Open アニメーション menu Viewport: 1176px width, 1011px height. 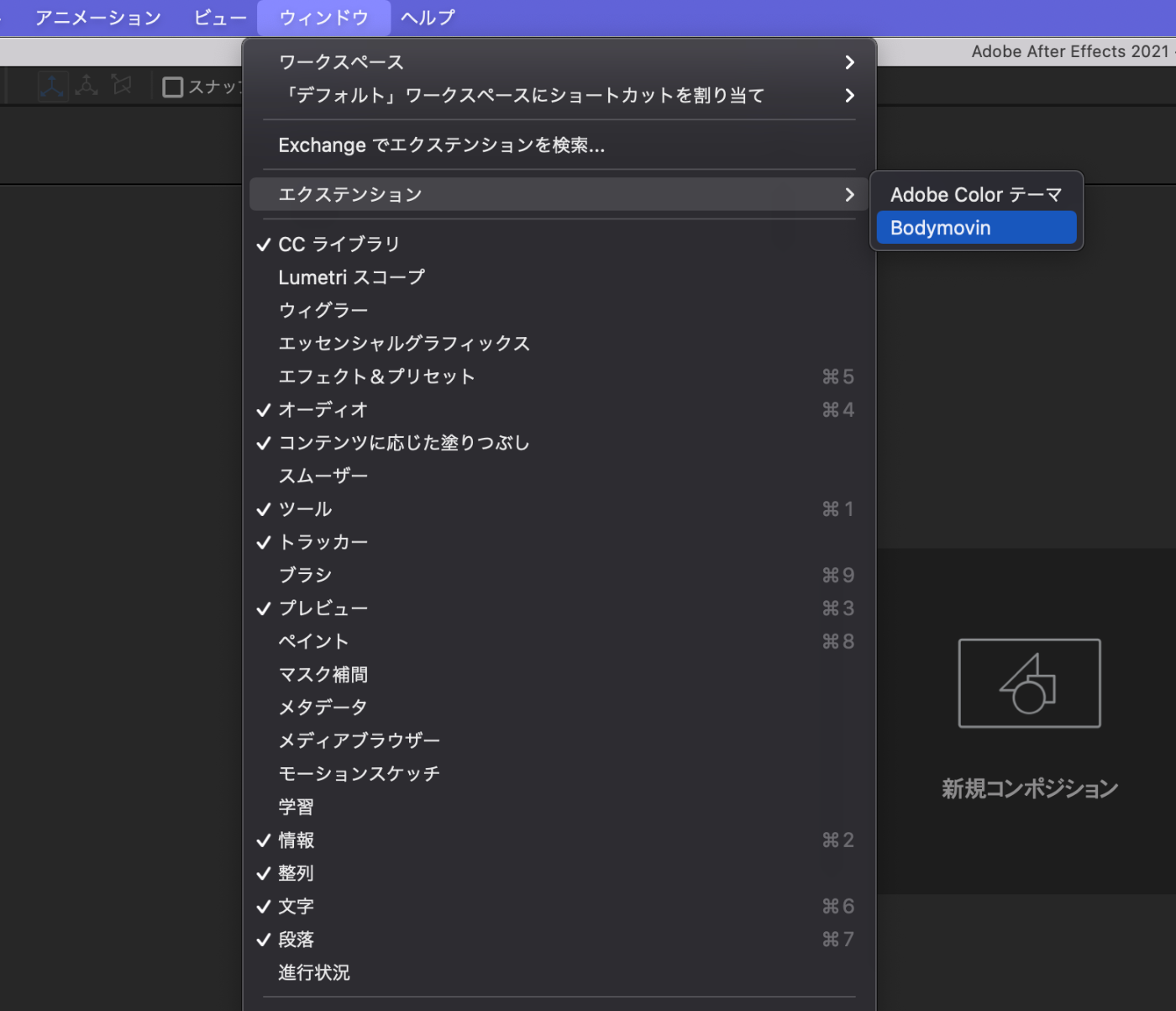coord(98,18)
